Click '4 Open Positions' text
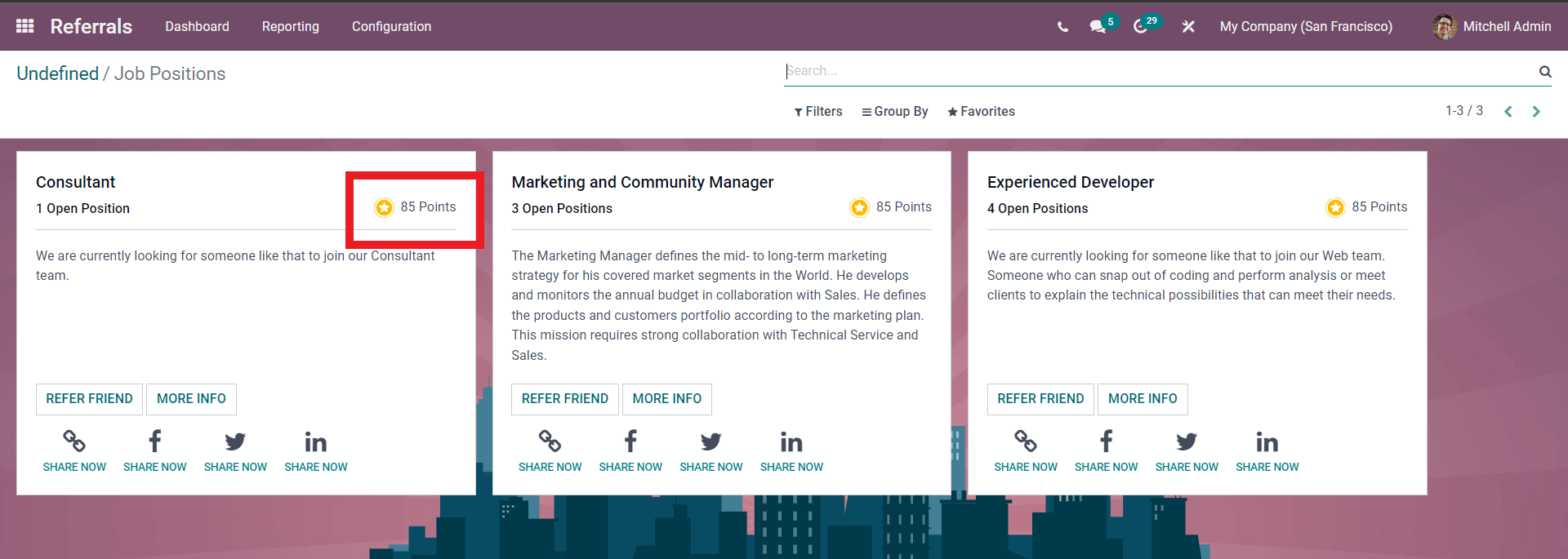The width and height of the screenshot is (1568, 559). tap(1037, 208)
